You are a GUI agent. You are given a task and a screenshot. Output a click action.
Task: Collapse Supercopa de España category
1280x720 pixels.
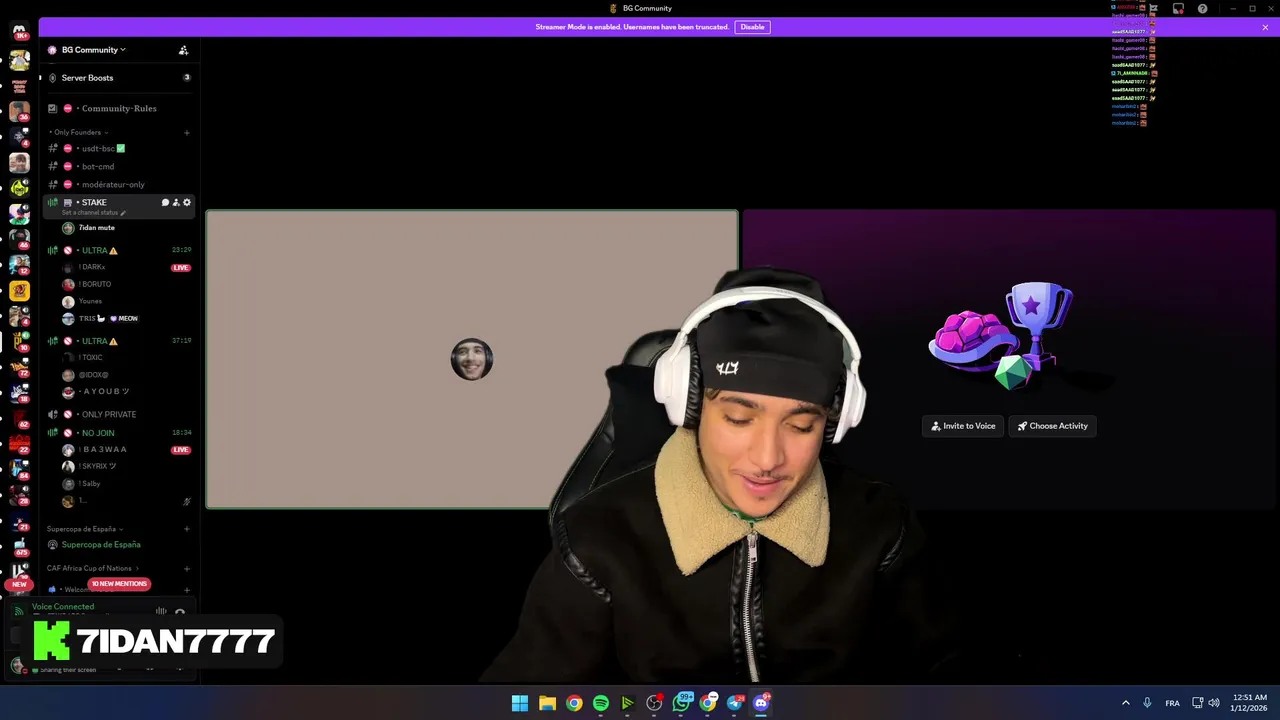pyautogui.click(x=85, y=529)
